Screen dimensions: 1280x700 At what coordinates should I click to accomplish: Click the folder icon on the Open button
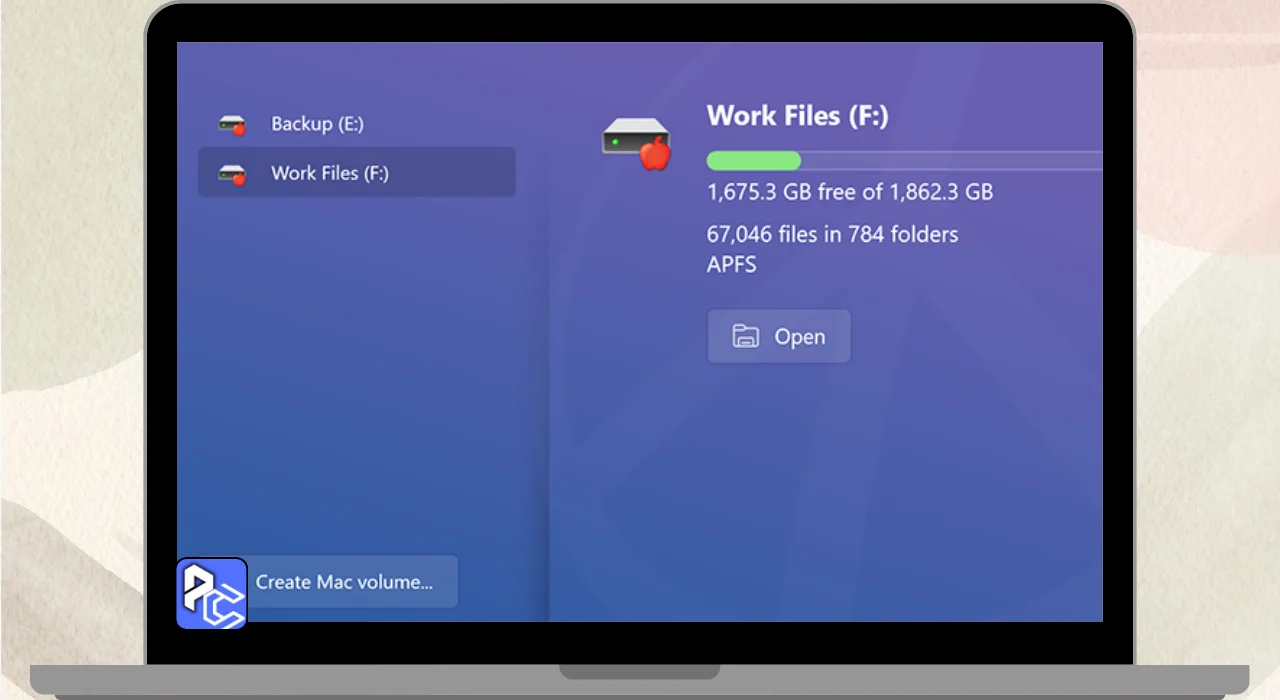tap(746, 337)
